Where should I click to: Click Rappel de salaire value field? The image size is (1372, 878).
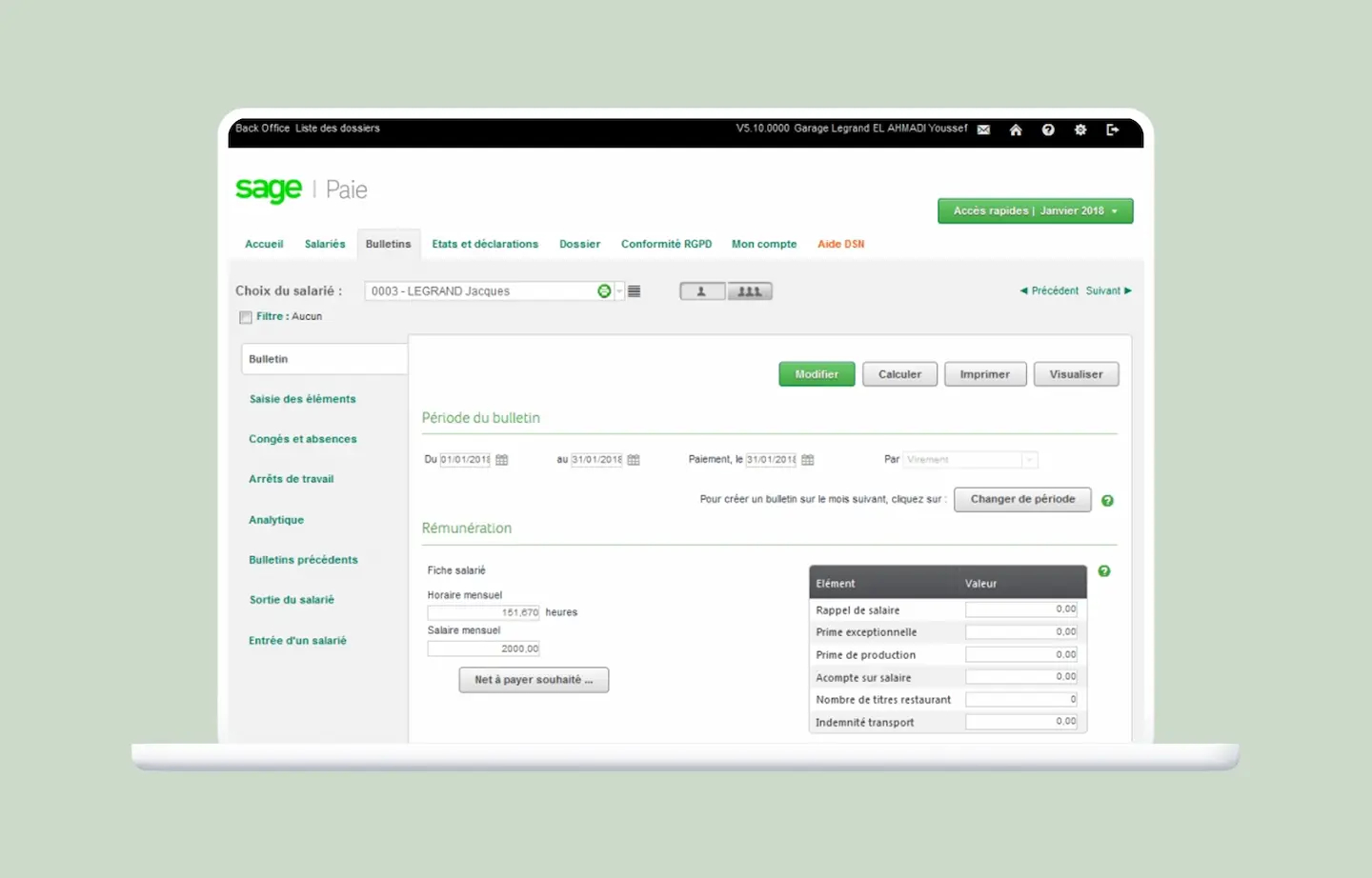1021,609
